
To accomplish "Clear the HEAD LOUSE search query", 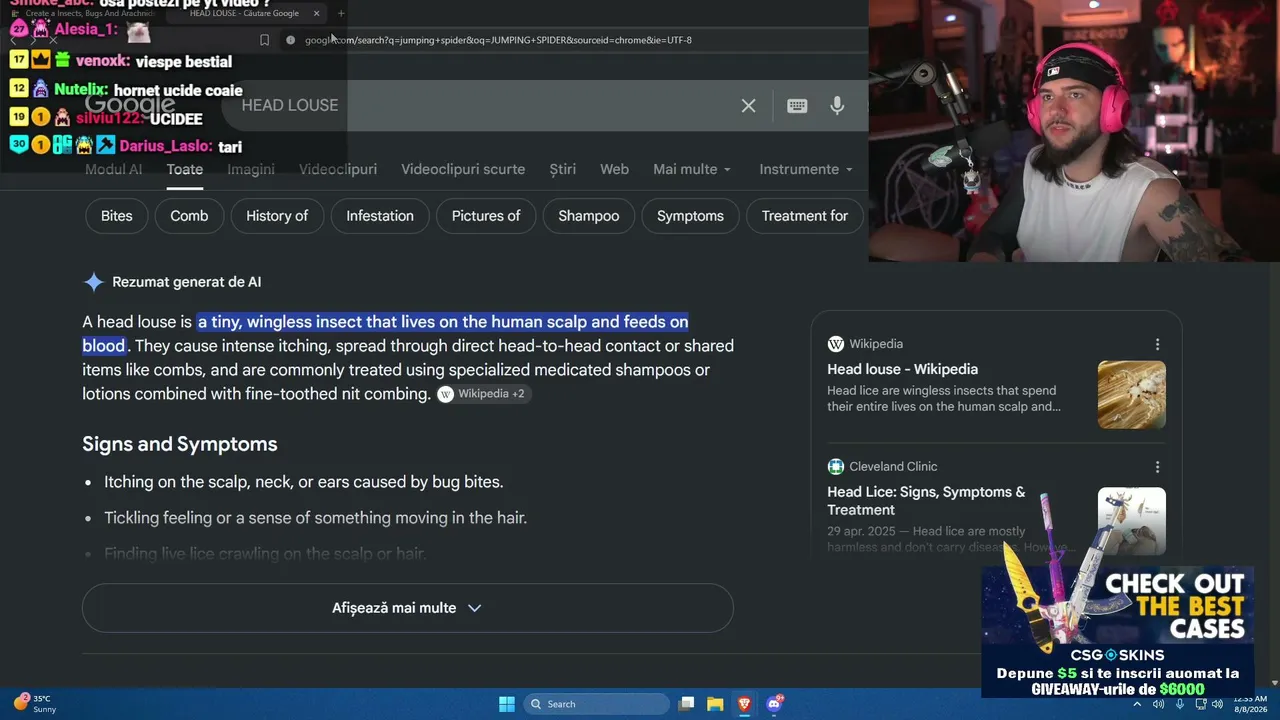I will pos(748,105).
